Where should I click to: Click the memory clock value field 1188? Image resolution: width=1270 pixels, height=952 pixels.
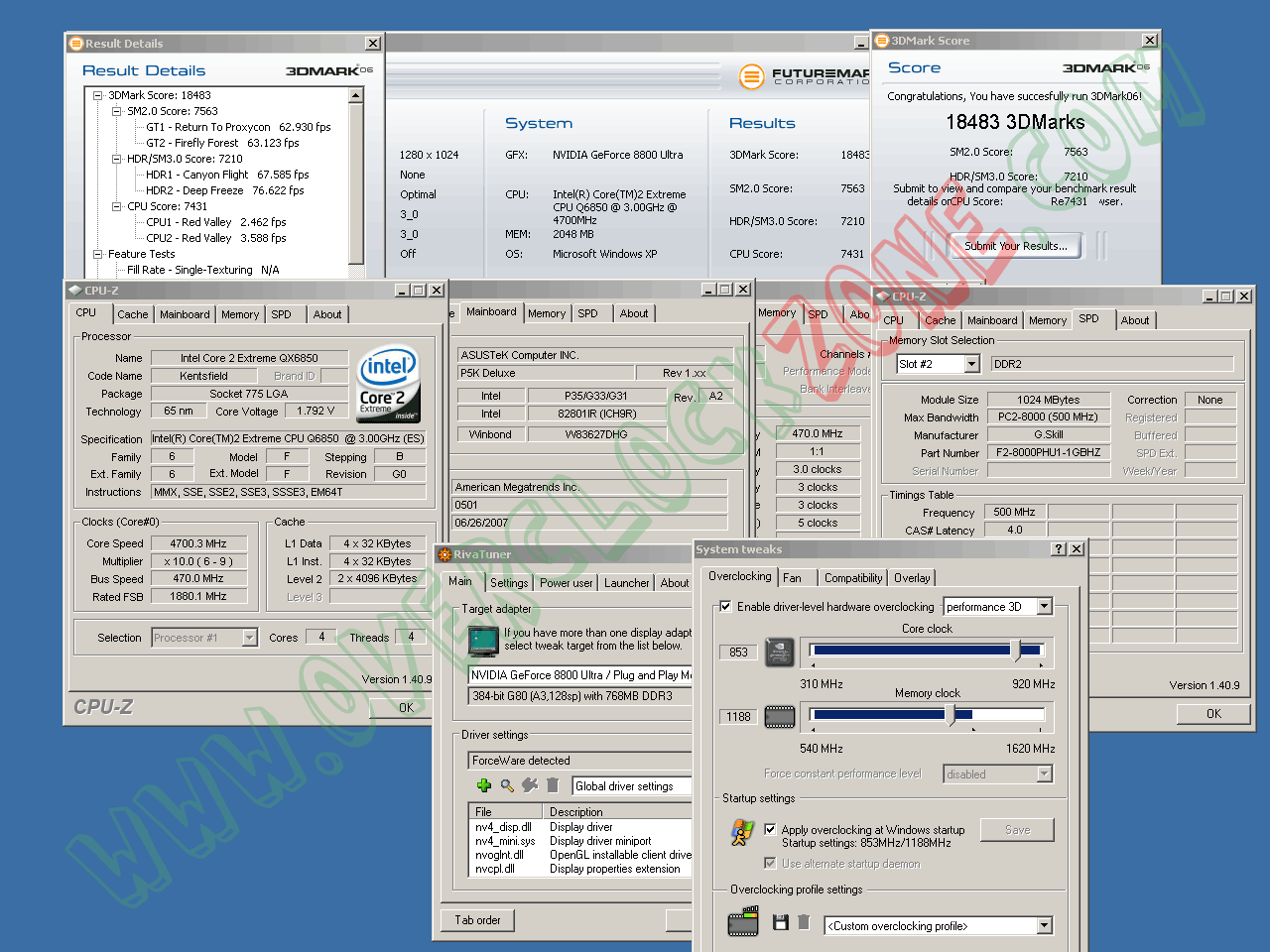[738, 717]
